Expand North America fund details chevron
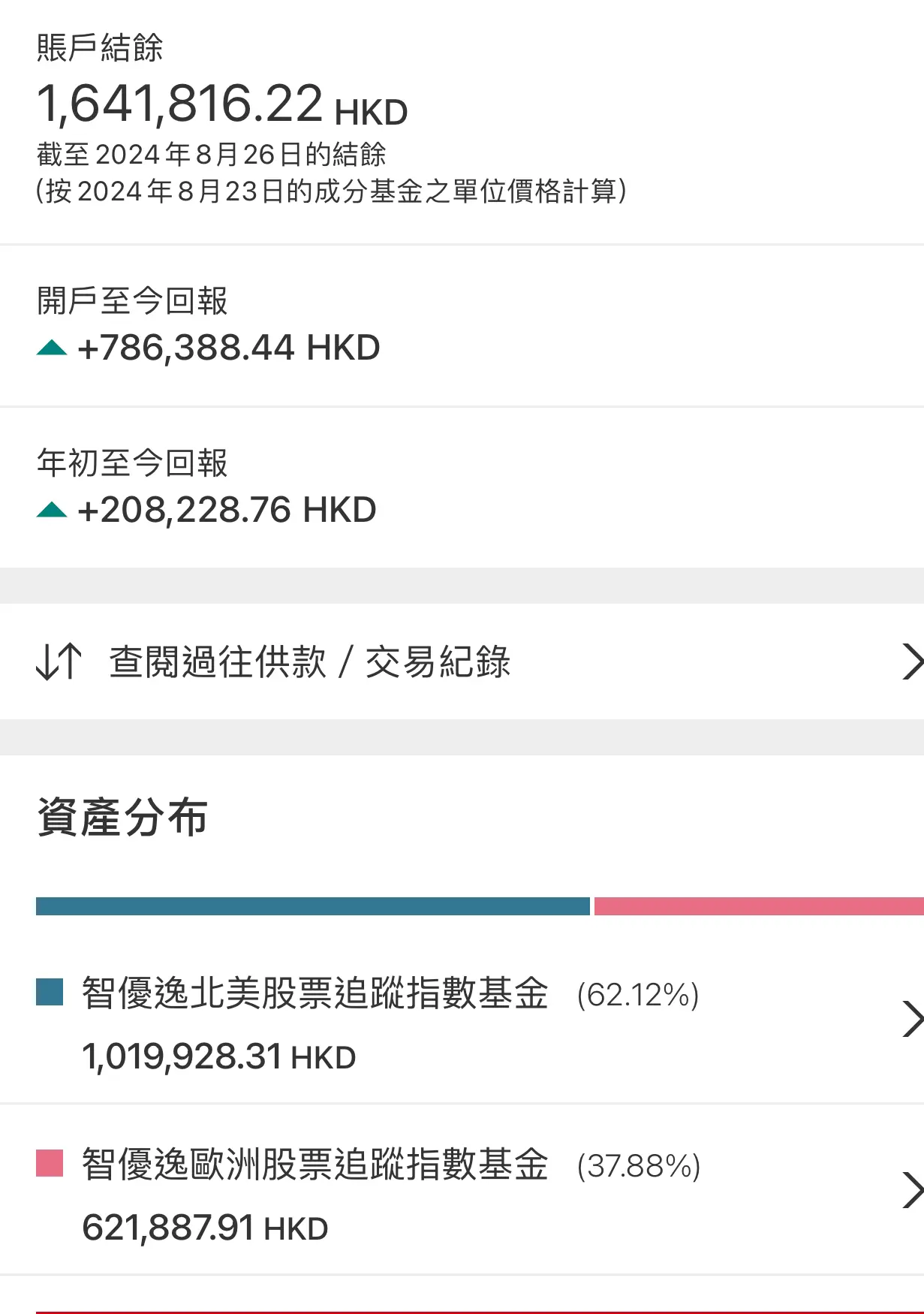924x1314 pixels. [x=912, y=1019]
